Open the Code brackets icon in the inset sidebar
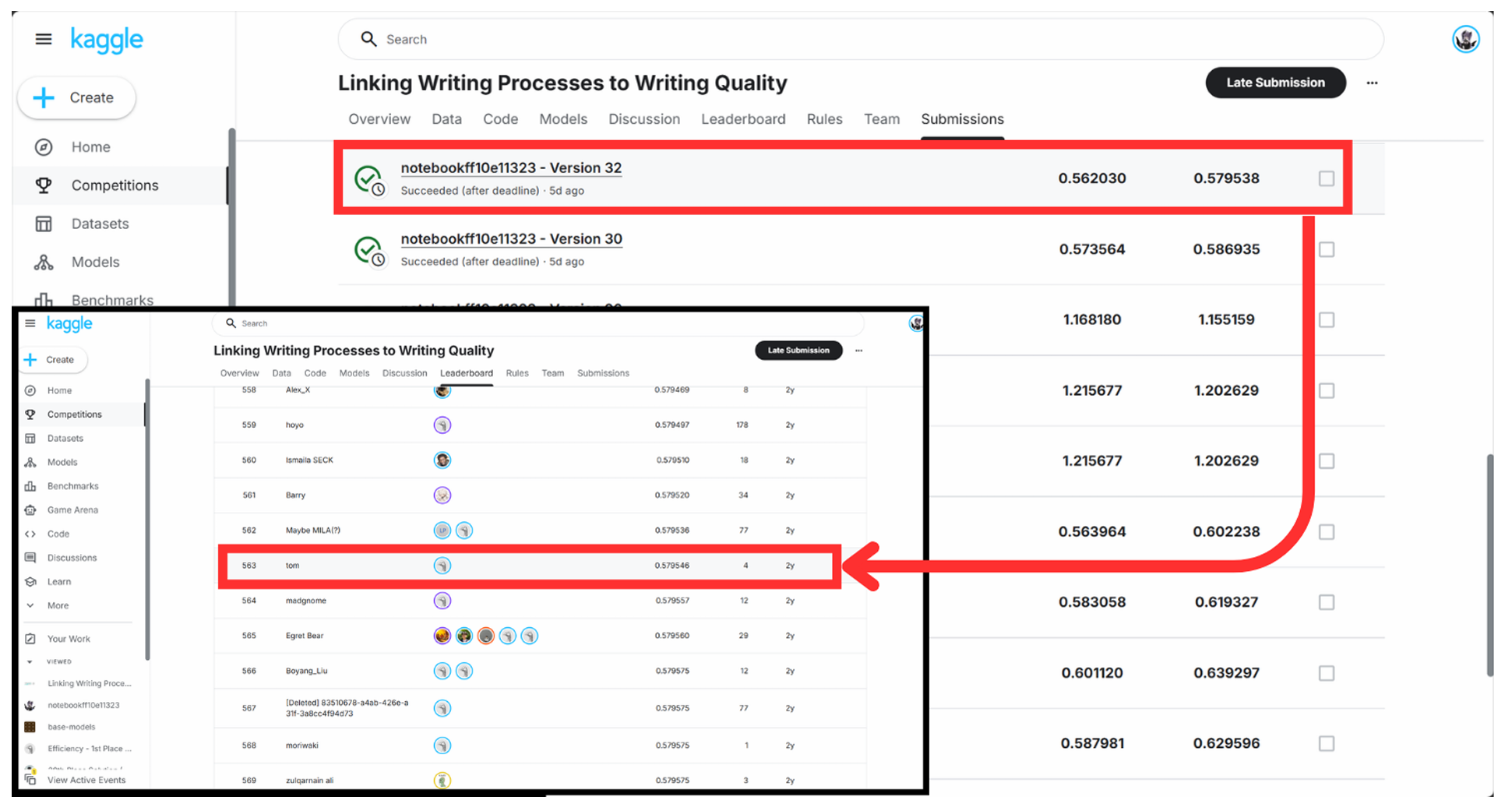1512x811 pixels. click(x=30, y=534)
